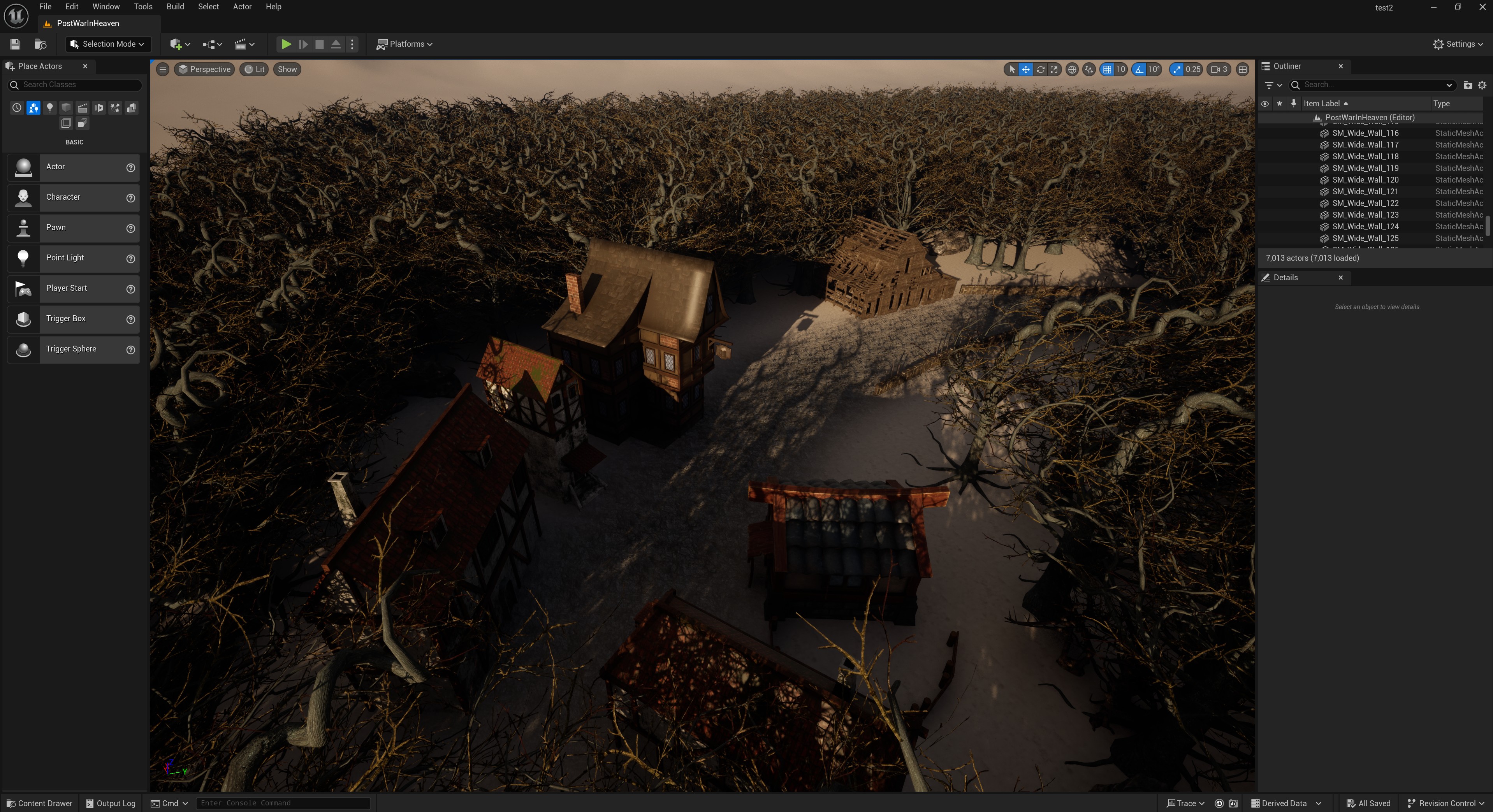1493x812 pixels.
Task: Click the Lights category icon in Place Actors
Action: click(50, 108)
